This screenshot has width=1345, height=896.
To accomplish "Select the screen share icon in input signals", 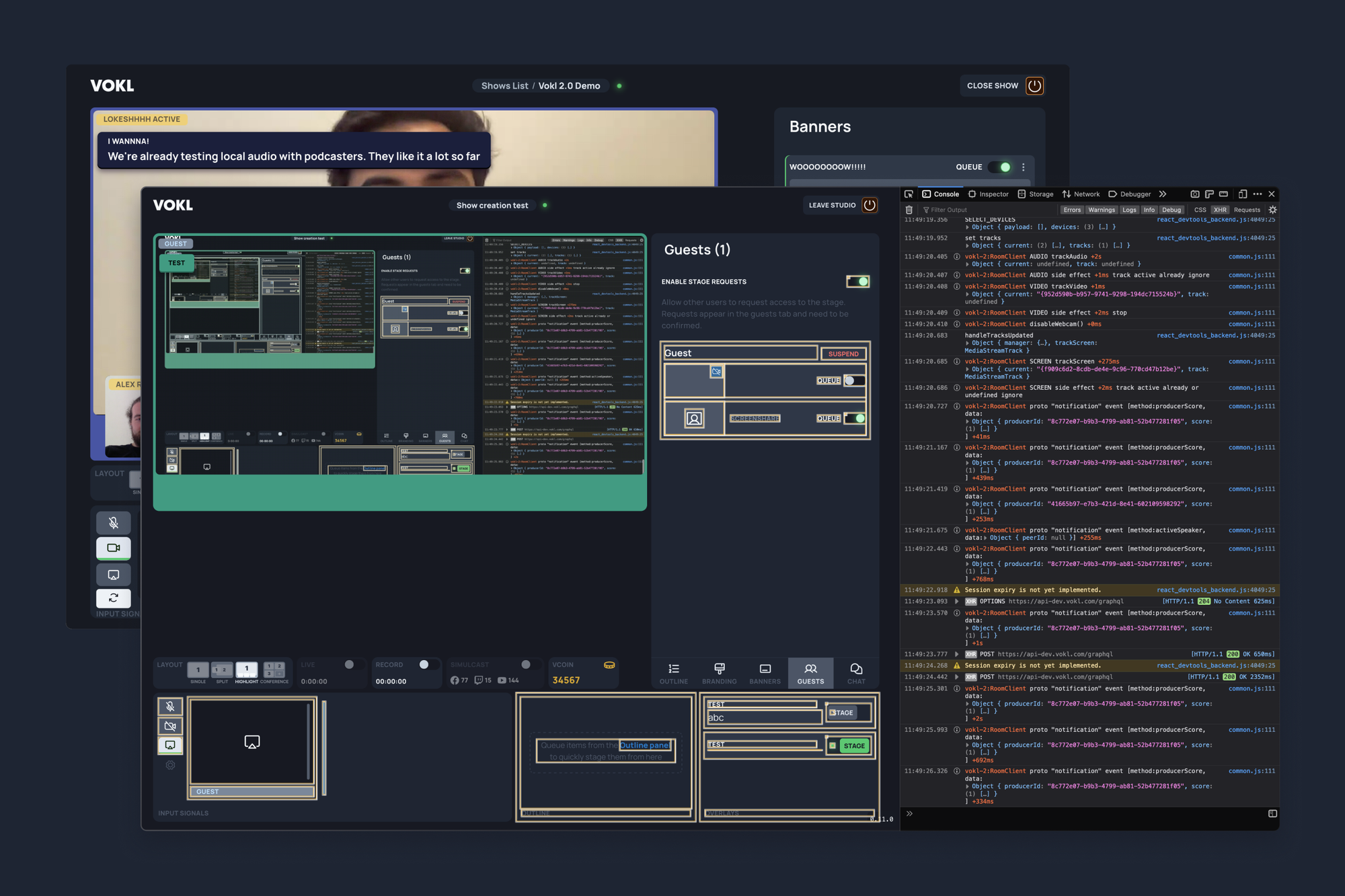I will [x=170, y=745].
